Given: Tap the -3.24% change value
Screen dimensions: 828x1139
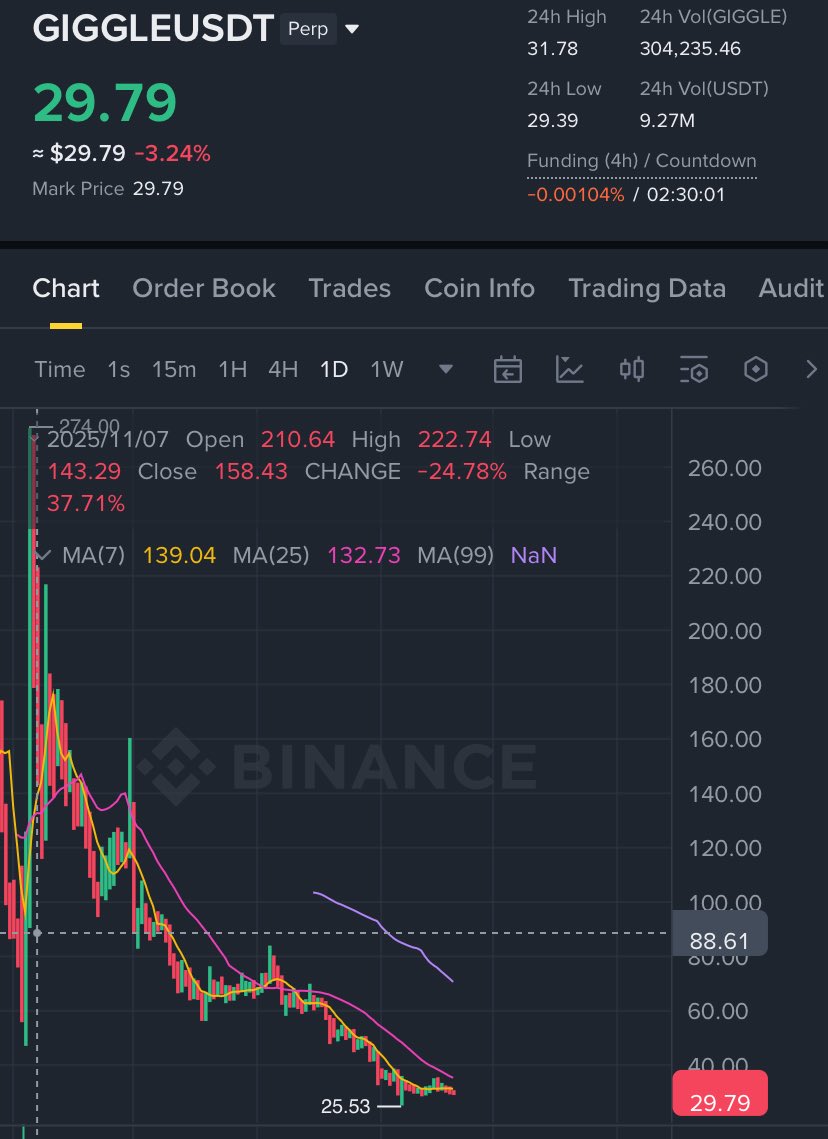Looking at the screenshot, I should pyautogui.click(x=173, y=154).
